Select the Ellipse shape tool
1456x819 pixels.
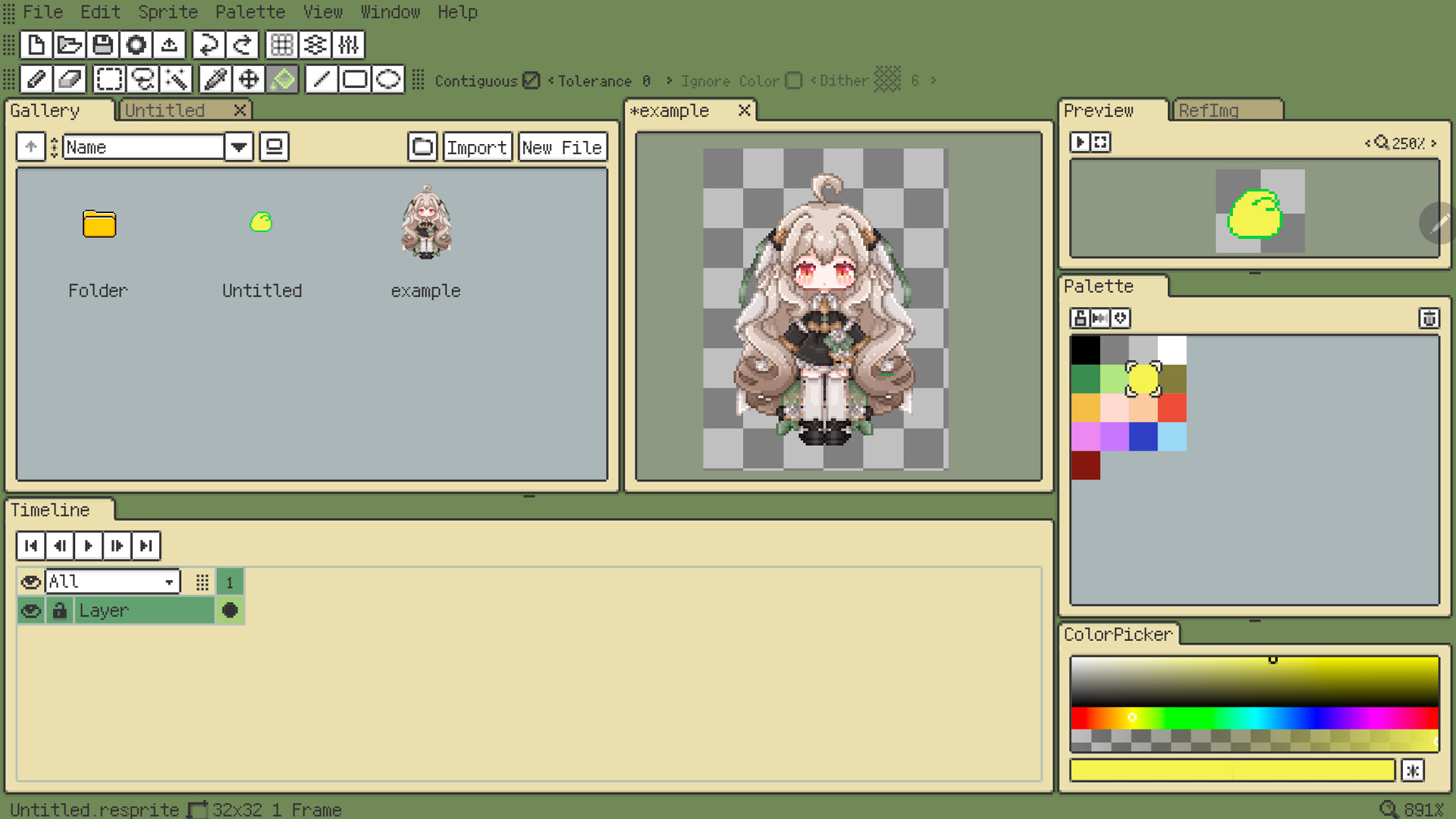click(x=388, y=79)
